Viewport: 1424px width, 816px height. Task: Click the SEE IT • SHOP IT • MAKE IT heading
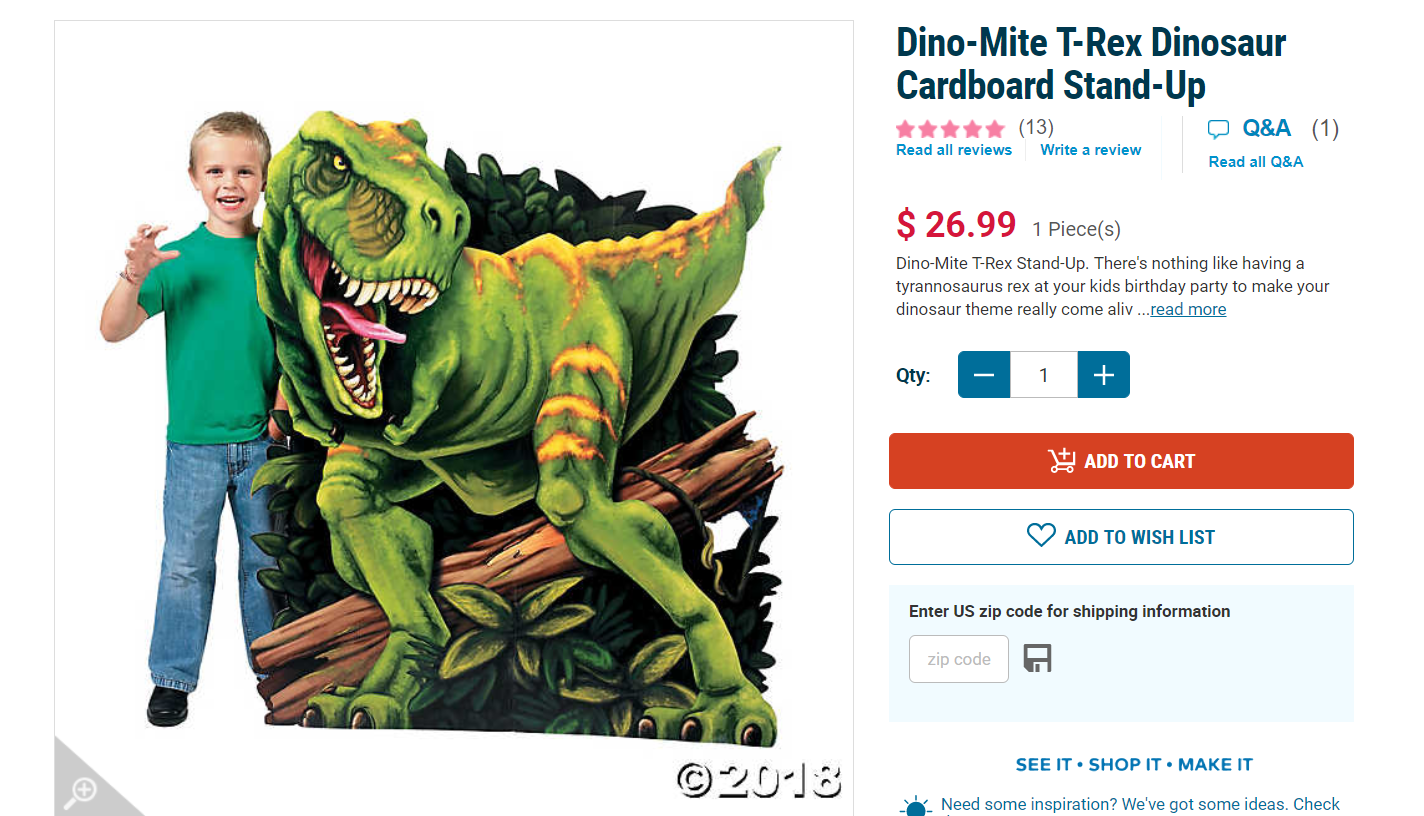pyautogui.click(x=1134, y=765)
